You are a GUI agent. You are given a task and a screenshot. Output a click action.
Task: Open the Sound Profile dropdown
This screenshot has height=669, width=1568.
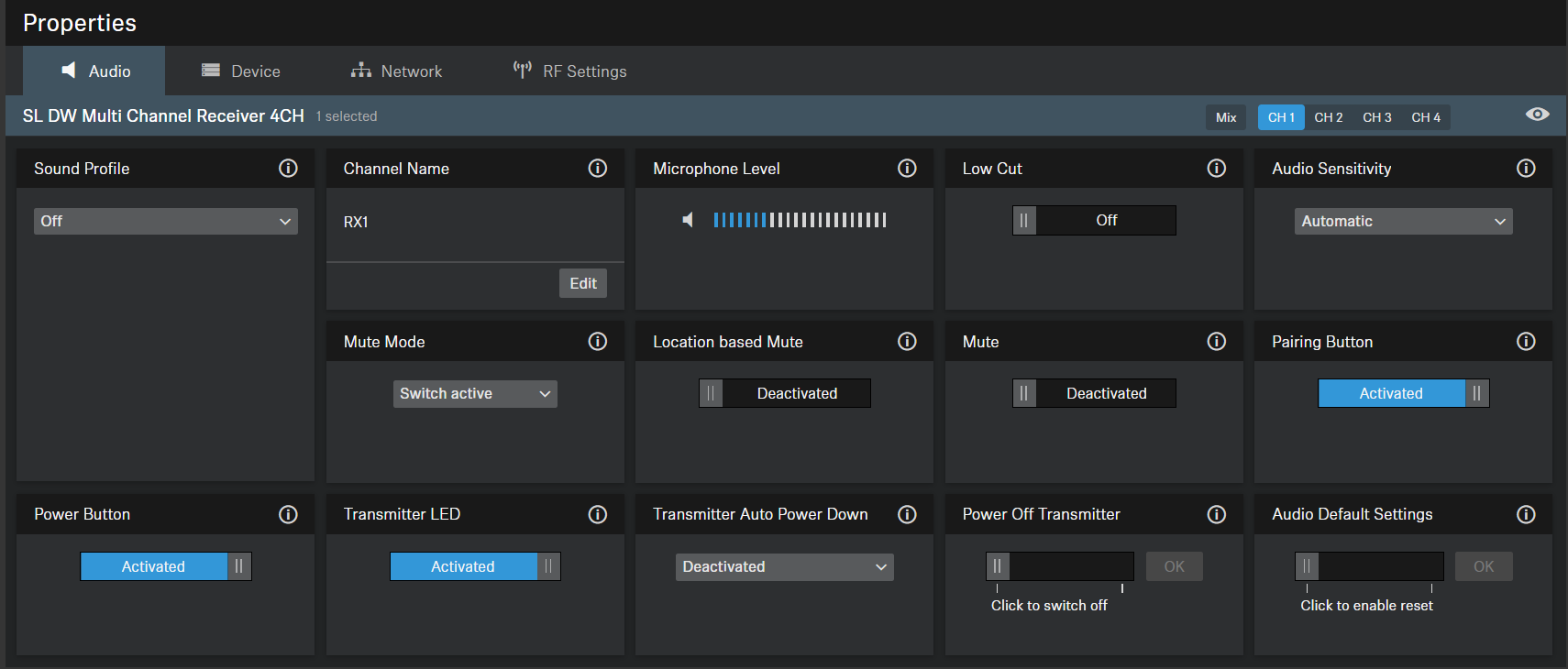click(166, 222)
